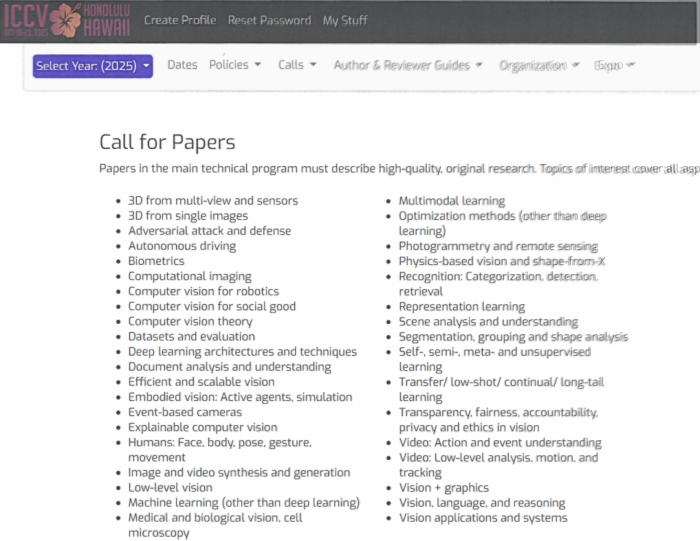700x541 pixels.
Task: Click 'Computer vision for robotics' topic
Action: [x=204, y=291]
